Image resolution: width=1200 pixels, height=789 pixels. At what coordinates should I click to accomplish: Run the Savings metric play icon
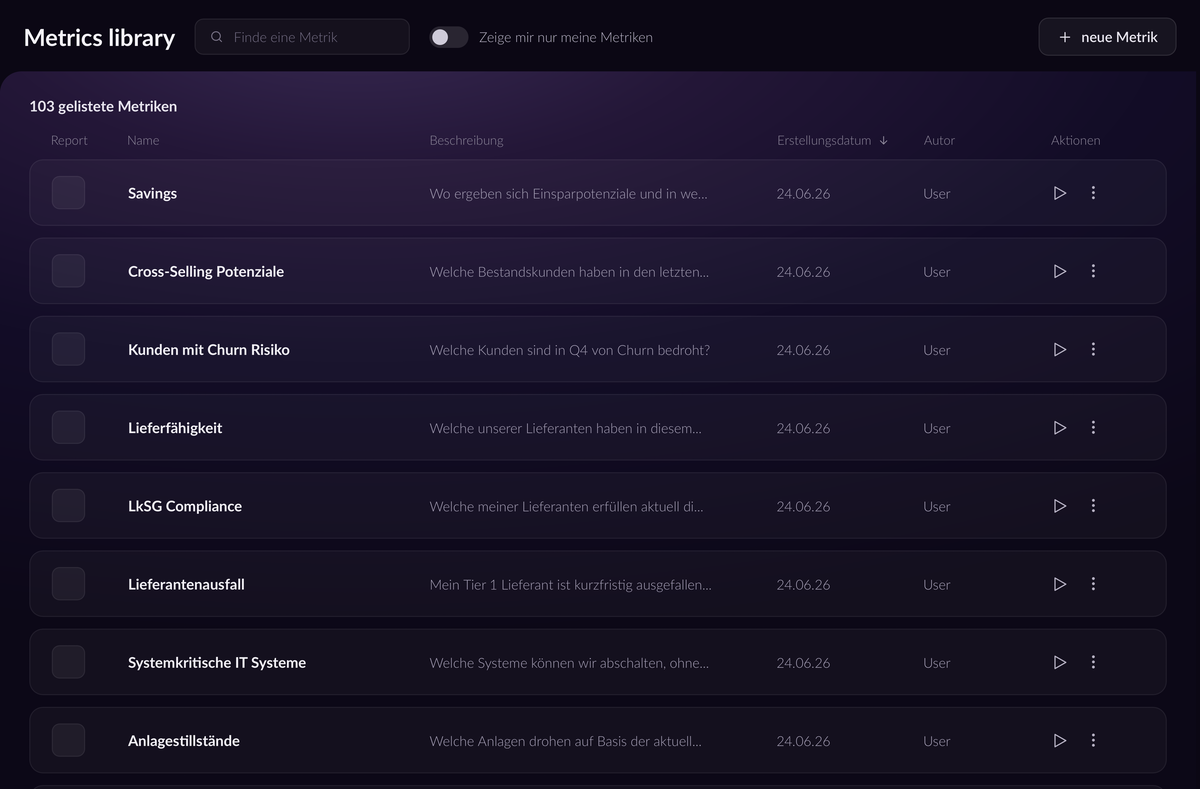[x=1060, y=193]
